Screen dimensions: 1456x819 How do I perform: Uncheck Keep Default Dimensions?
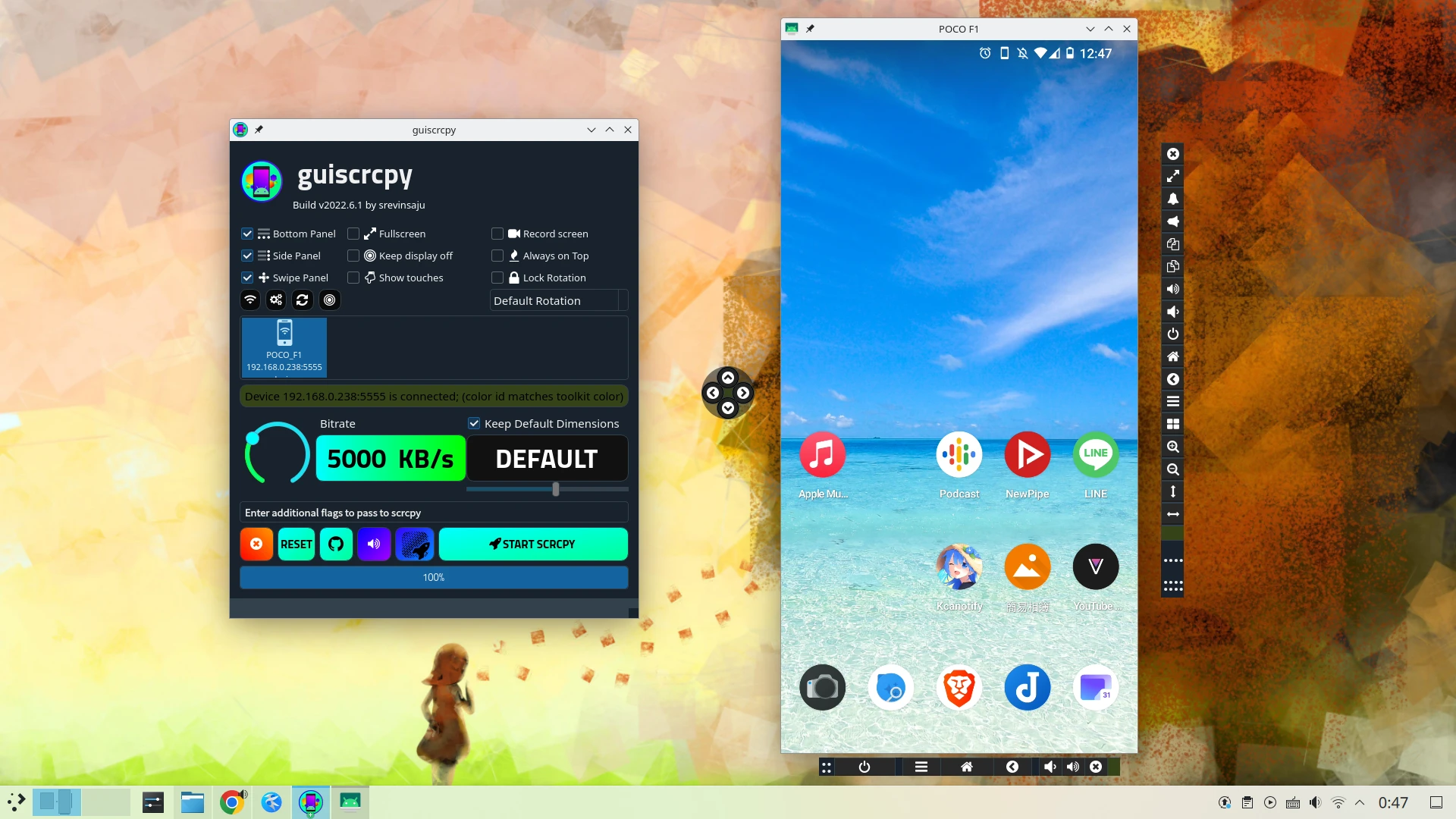click(x=474, y=423)
